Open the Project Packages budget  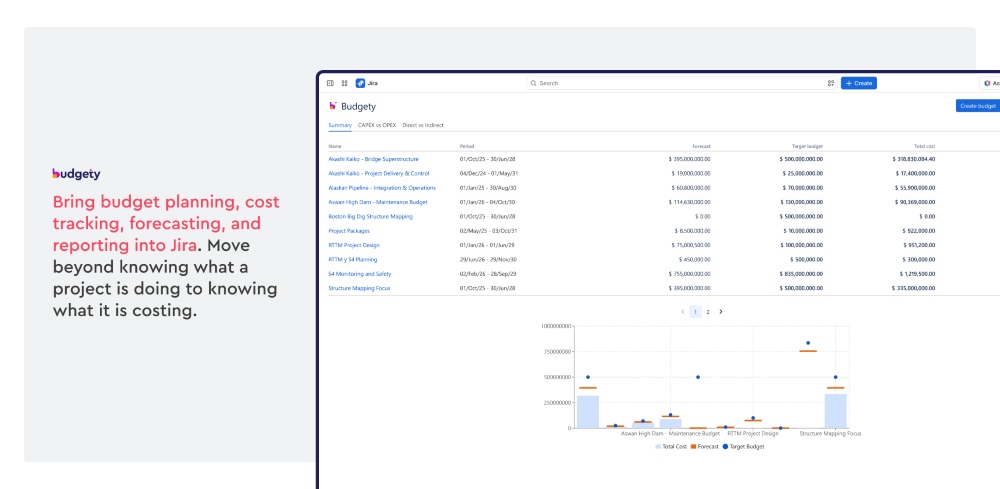click(x=349, y=231)
